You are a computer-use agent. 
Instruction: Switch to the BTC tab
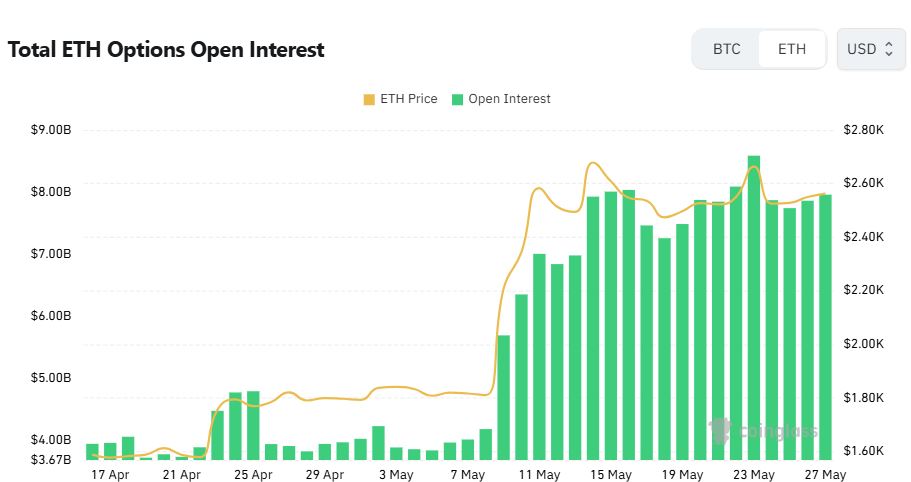pos(726,49)
